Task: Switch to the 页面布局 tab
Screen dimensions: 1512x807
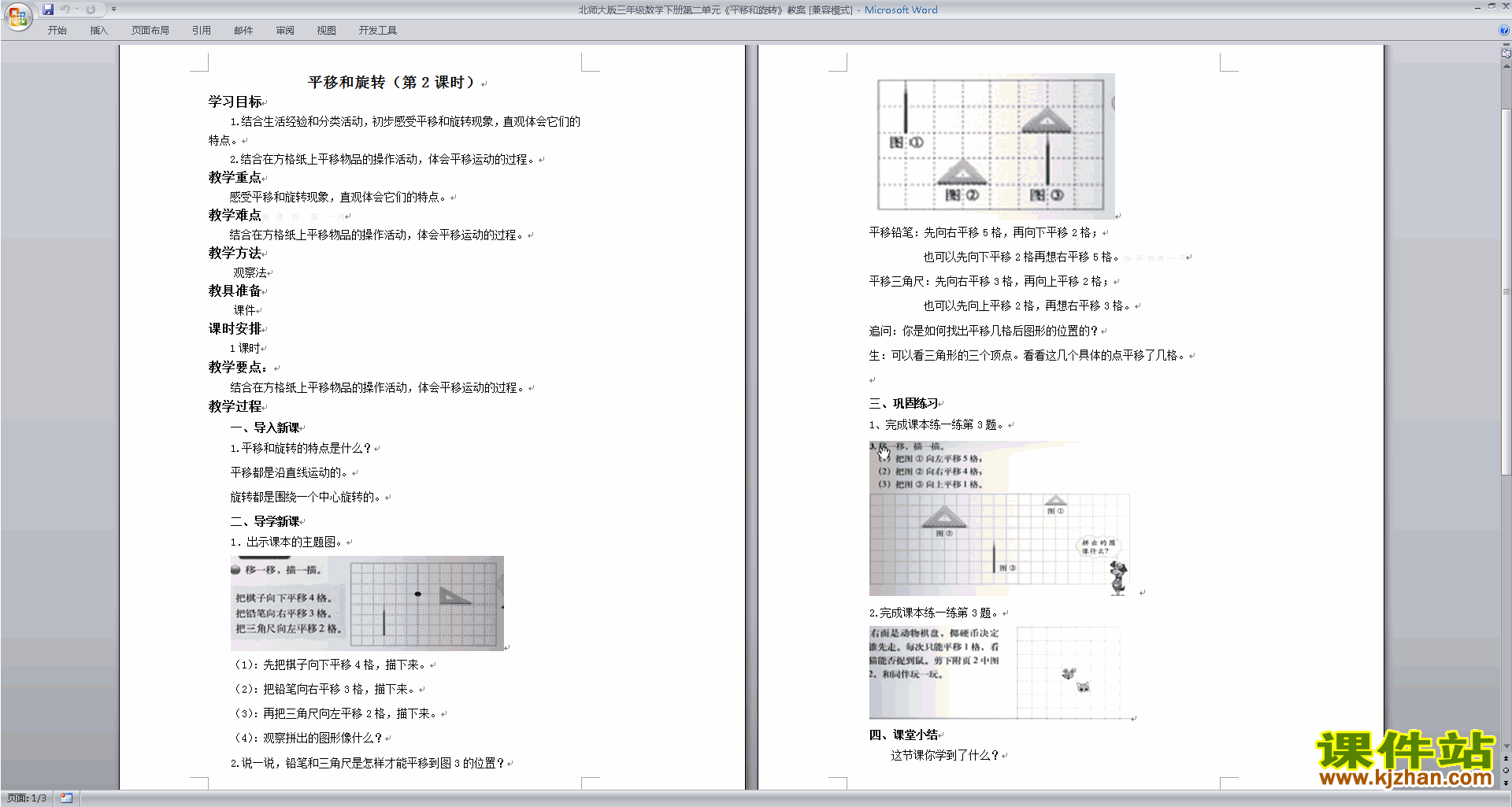Action: (150, 31)
